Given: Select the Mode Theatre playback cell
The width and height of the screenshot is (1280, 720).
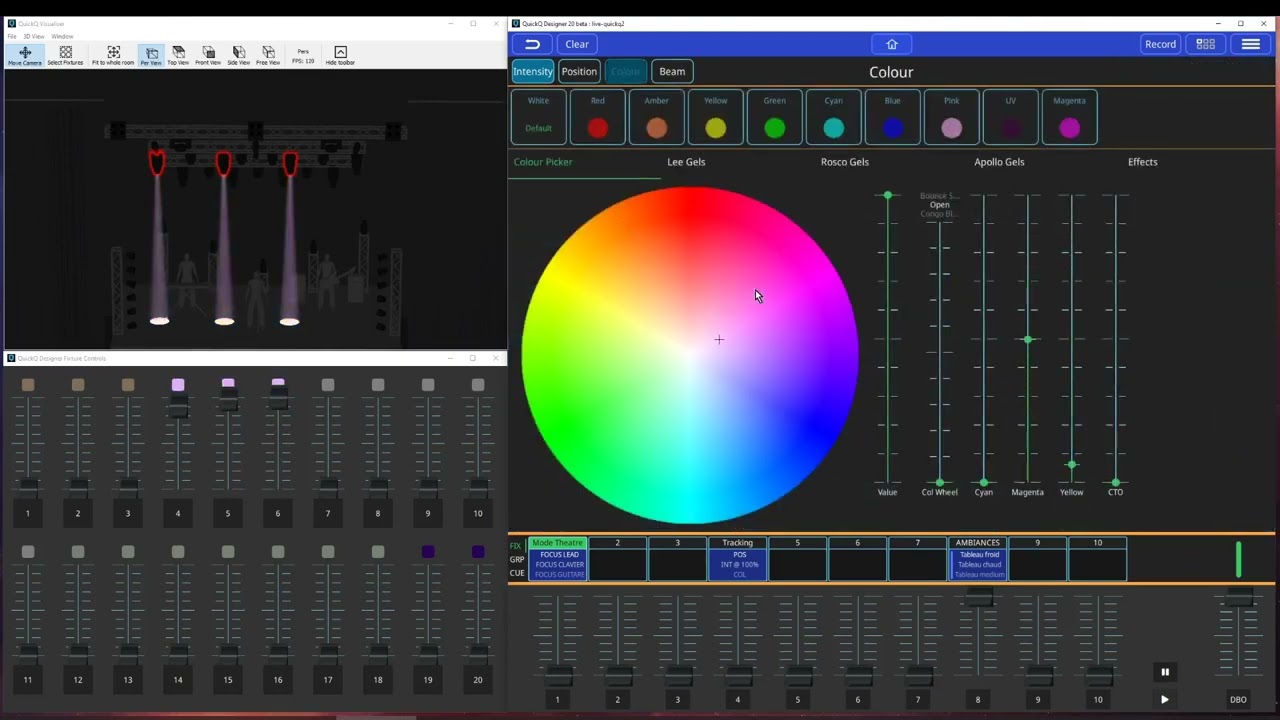Looking at the screenshot, I should (558, 559).
